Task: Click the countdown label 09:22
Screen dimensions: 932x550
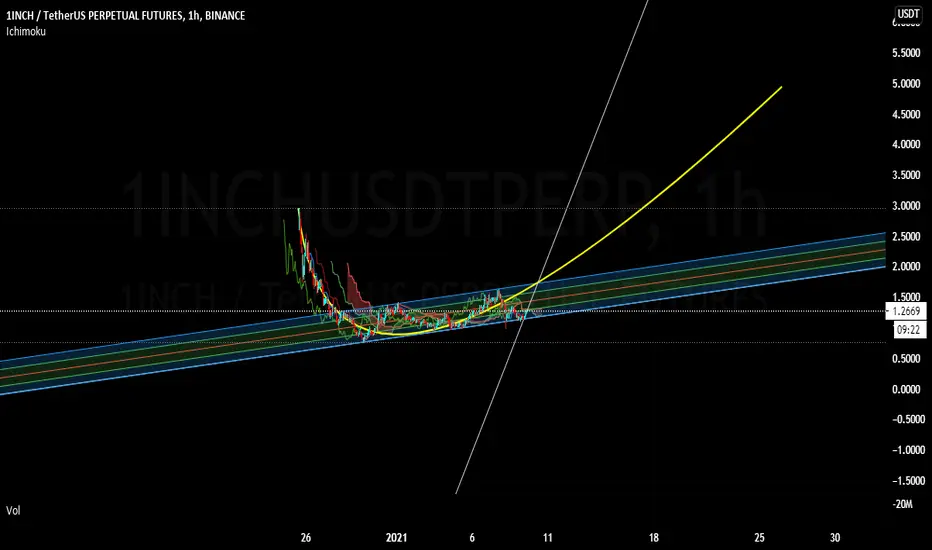Action: click(908, 329)
